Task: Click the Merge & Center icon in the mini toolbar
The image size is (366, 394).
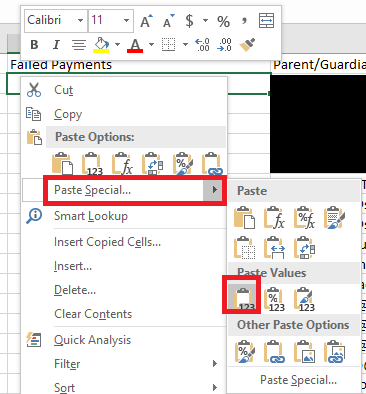Action: [266, 21]
